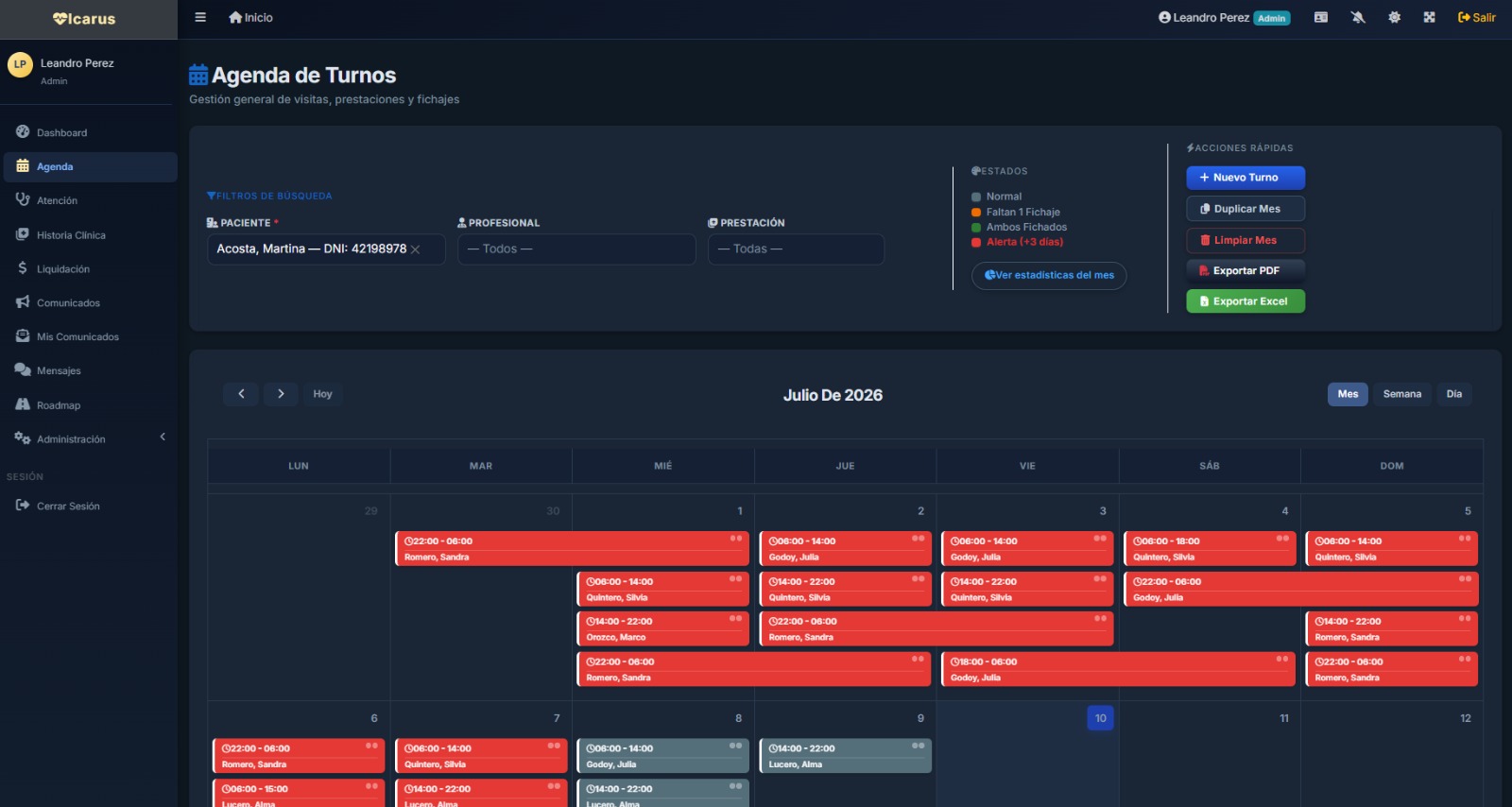The height and width of the screenshot is (807, 1512).
Task: Open Atención with the stethoscope icon
Action: (89, 200)
